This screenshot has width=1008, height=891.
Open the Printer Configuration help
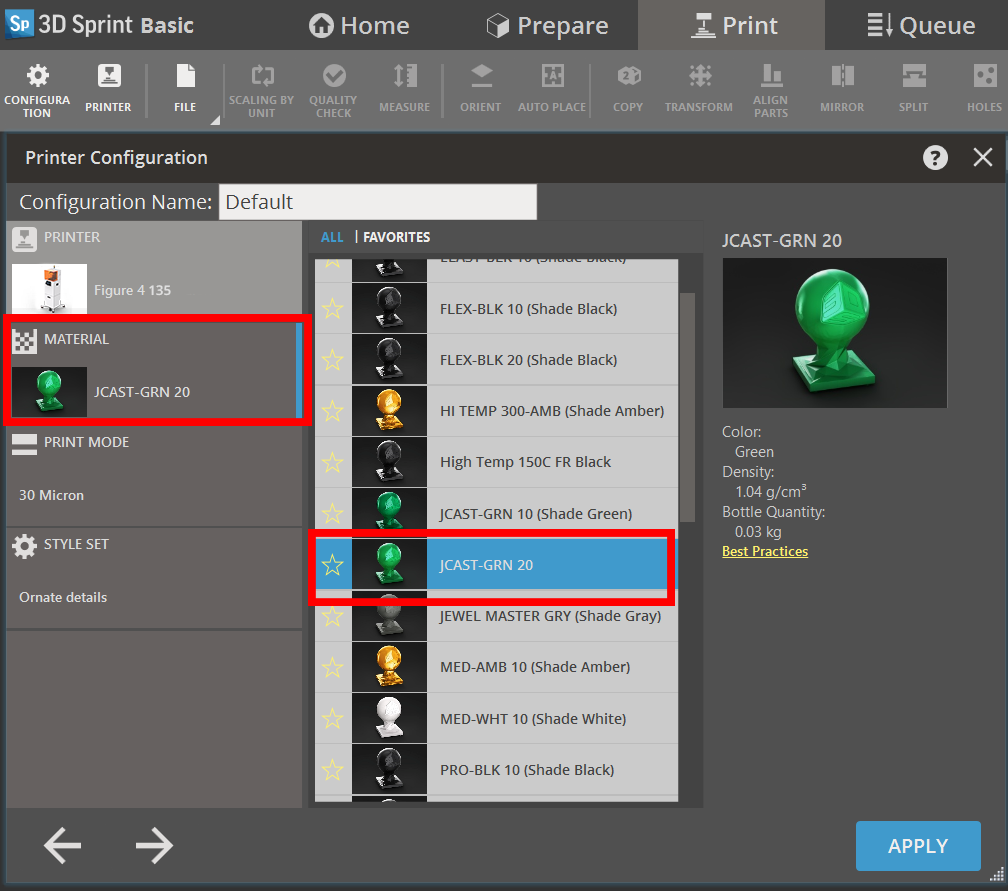click(935, 157)
